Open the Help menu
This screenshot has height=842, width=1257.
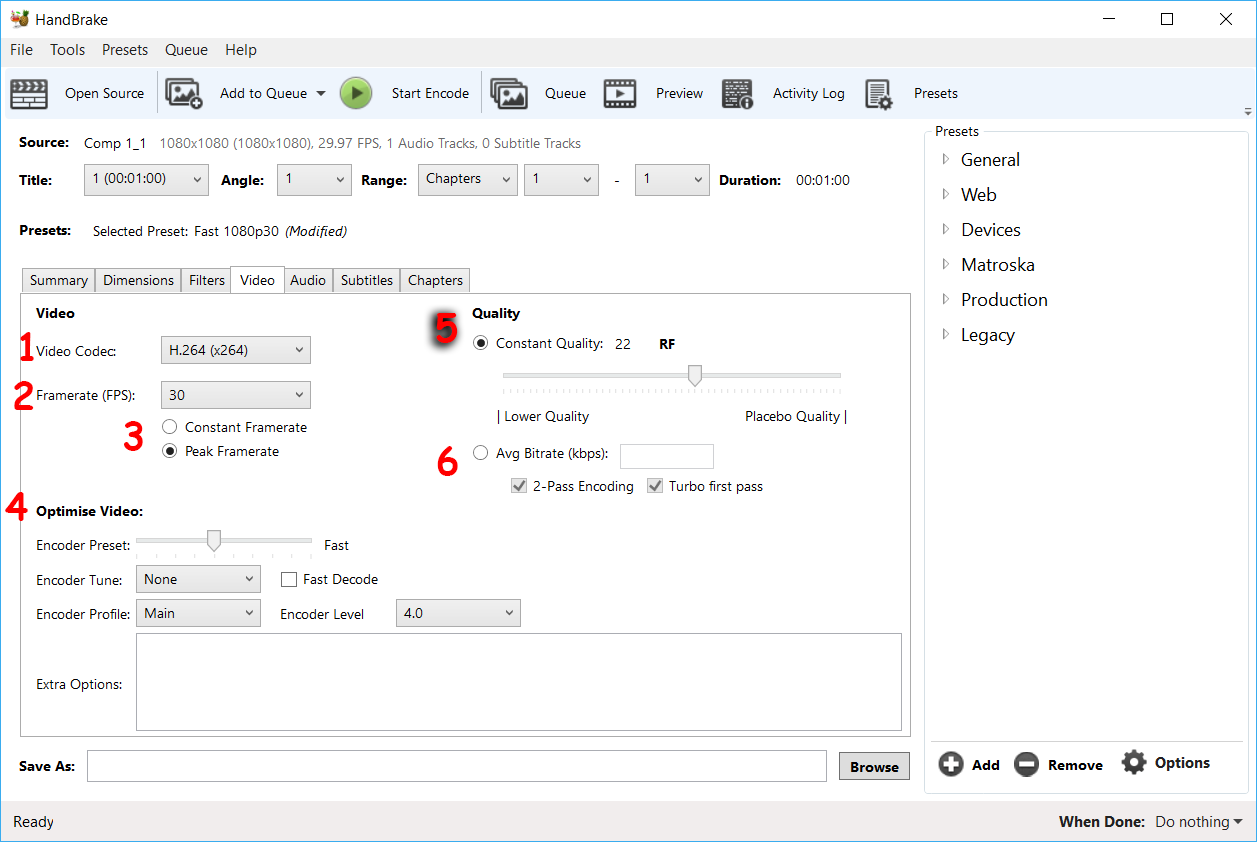241,50
